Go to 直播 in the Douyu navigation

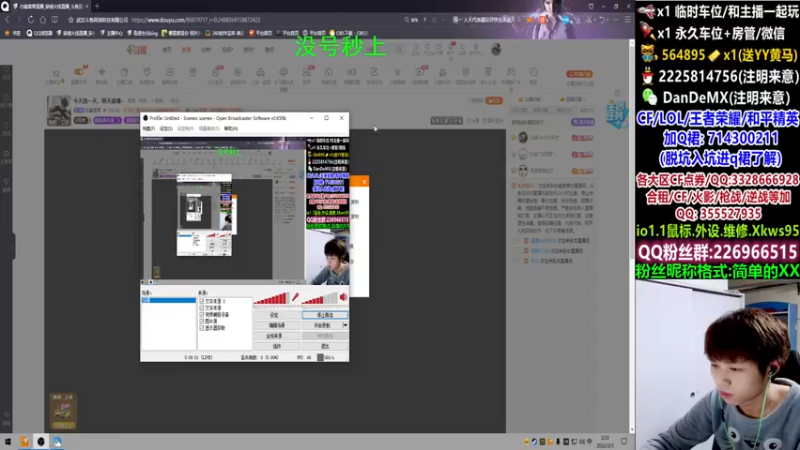click(186, 50)
